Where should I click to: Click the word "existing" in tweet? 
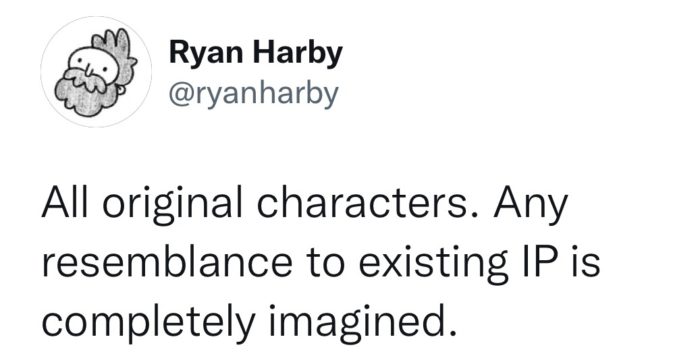(433, 265)
